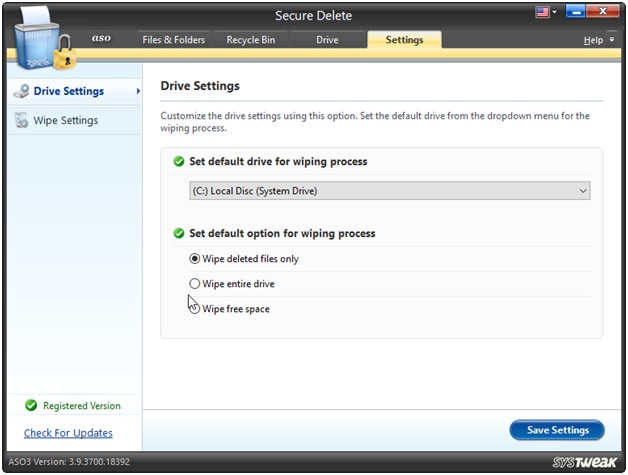Switch to the Files & Folders tab
Screen dimensions: 628x475
[x=173, y=40]
